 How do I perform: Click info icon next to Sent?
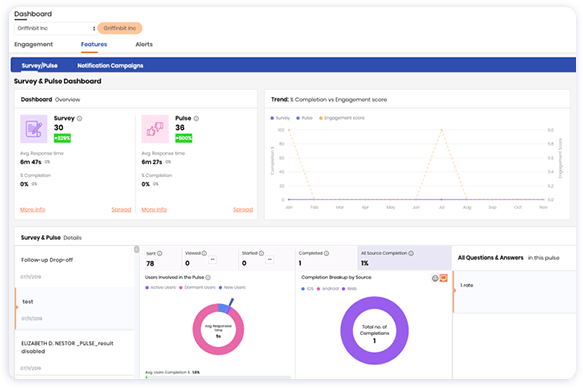pyautogui.click(x=160, y=253)
